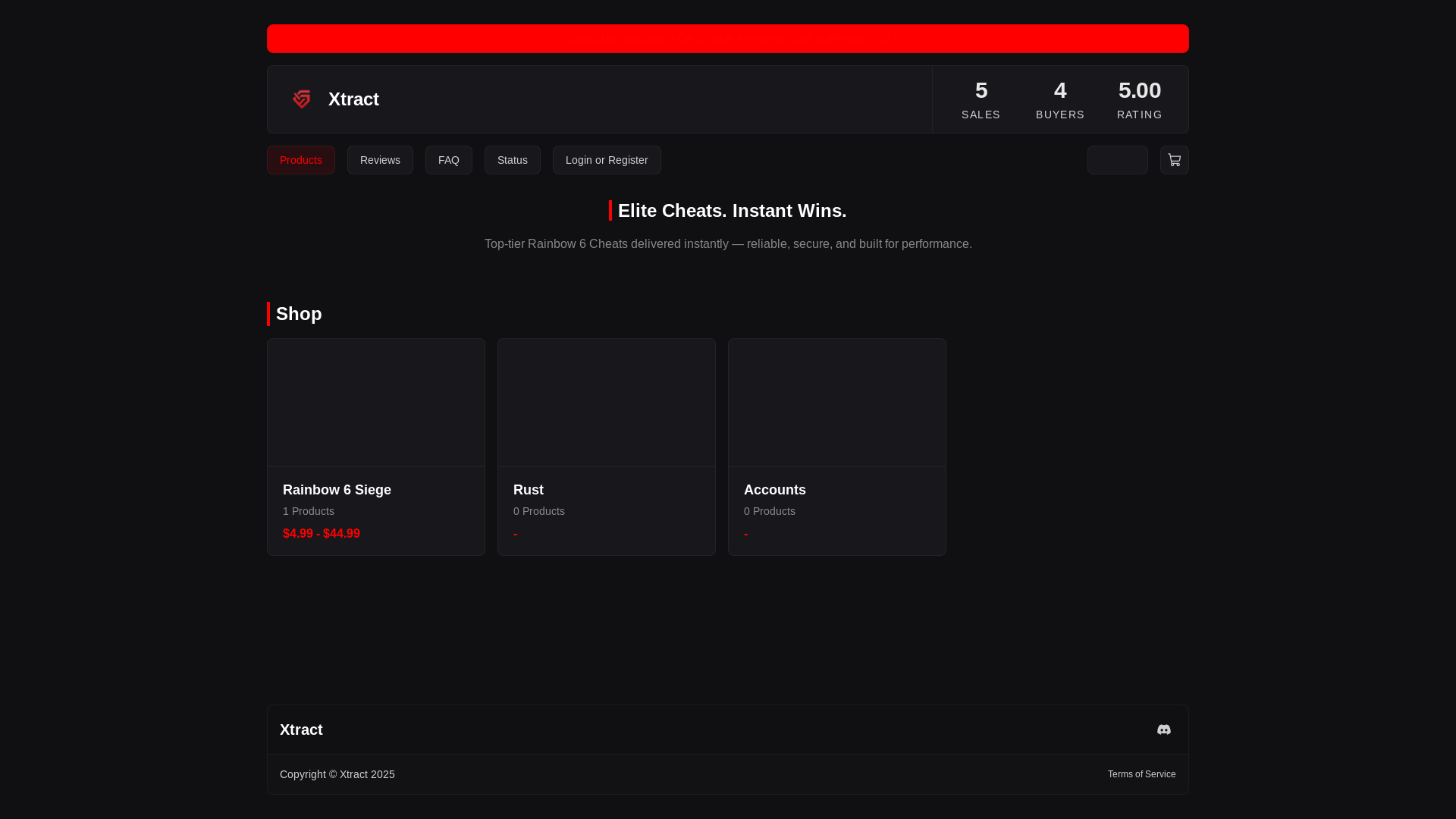Screen dimensions: 1456x819
Task: Click the '1 Products' count text
Action: click(309, 511)
